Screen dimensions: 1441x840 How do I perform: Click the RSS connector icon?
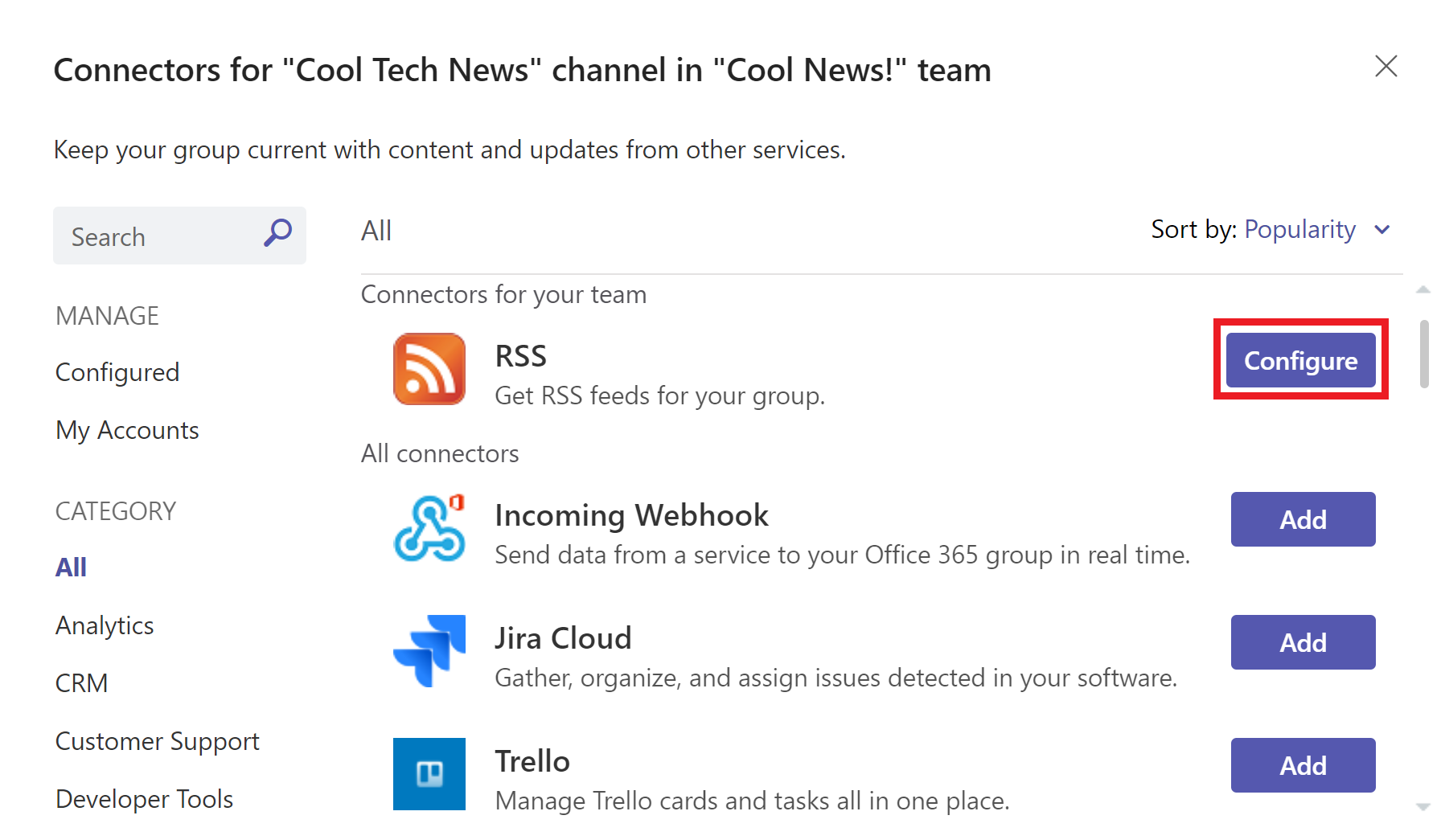(x=429, y=369)
